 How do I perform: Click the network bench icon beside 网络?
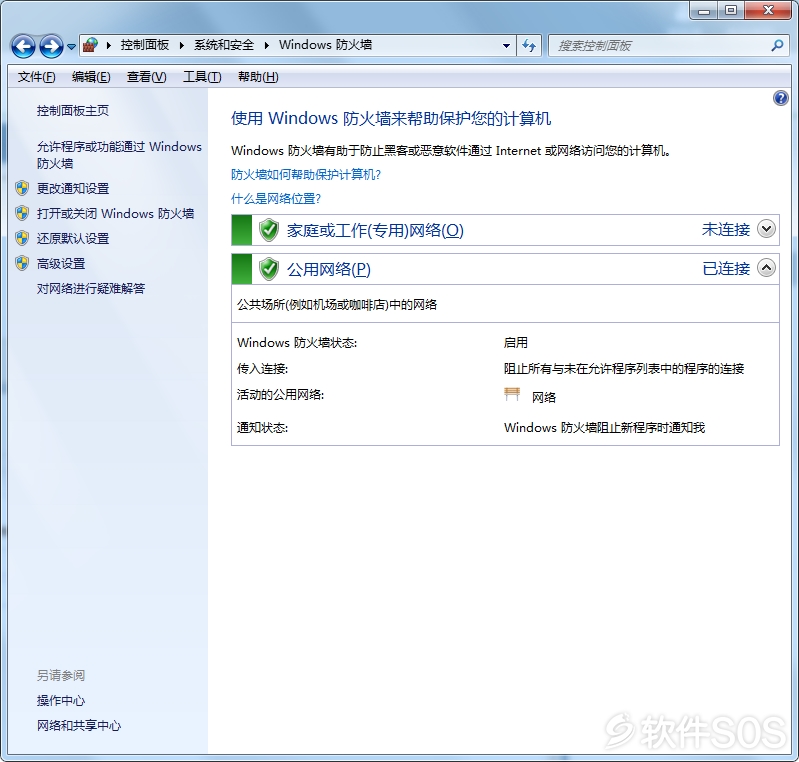(512, 394)
